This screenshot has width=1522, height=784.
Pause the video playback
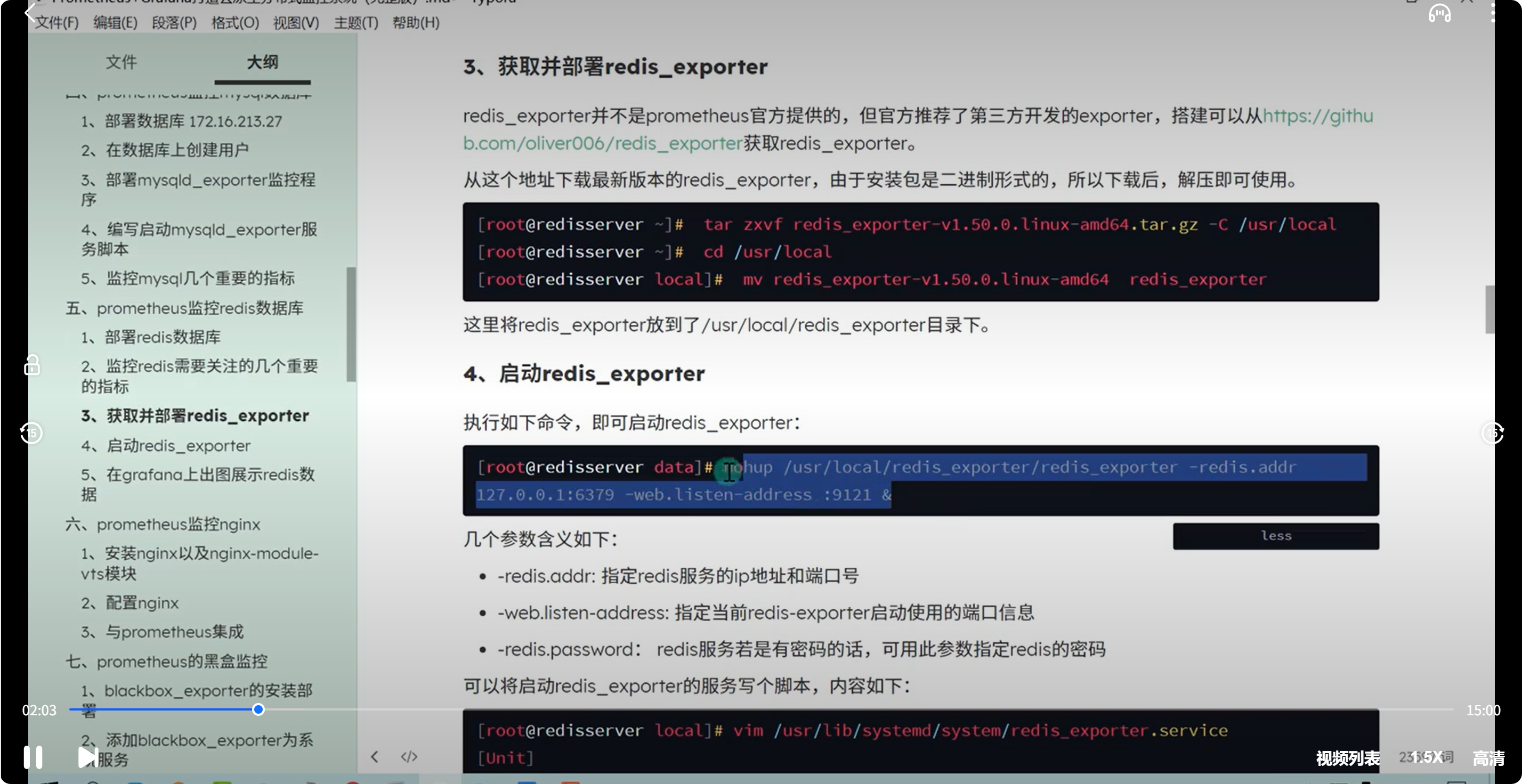tap(33, 757)
